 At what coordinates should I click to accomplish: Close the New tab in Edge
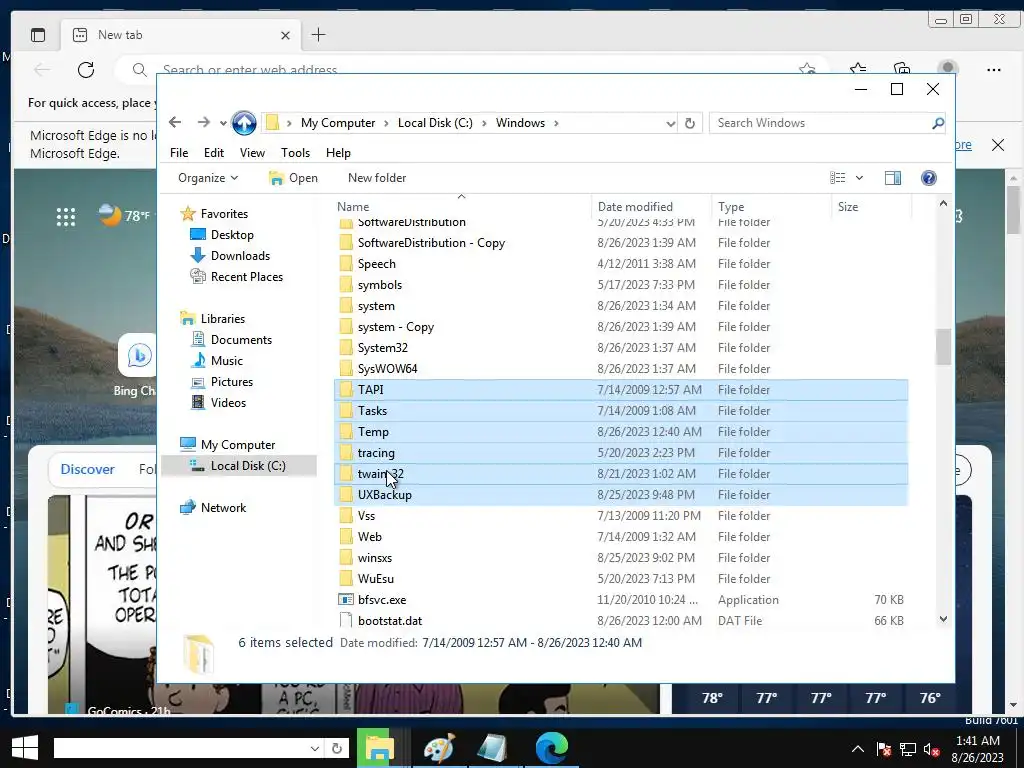pos(285,35)
